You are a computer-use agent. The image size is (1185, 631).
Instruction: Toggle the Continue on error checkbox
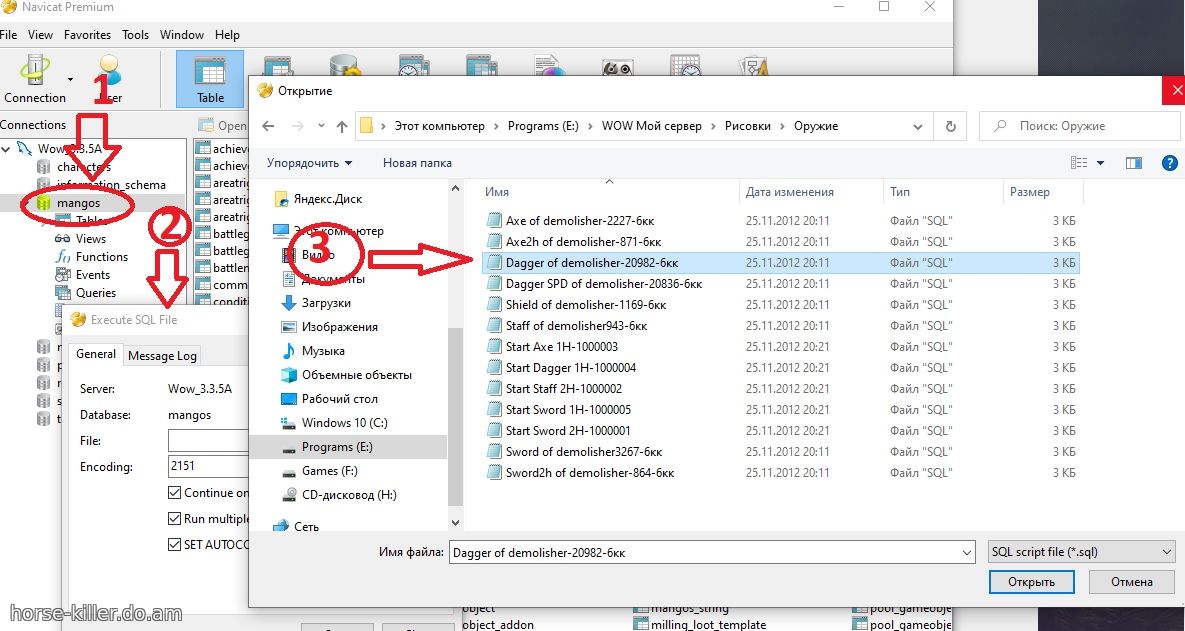pos(174,493)
